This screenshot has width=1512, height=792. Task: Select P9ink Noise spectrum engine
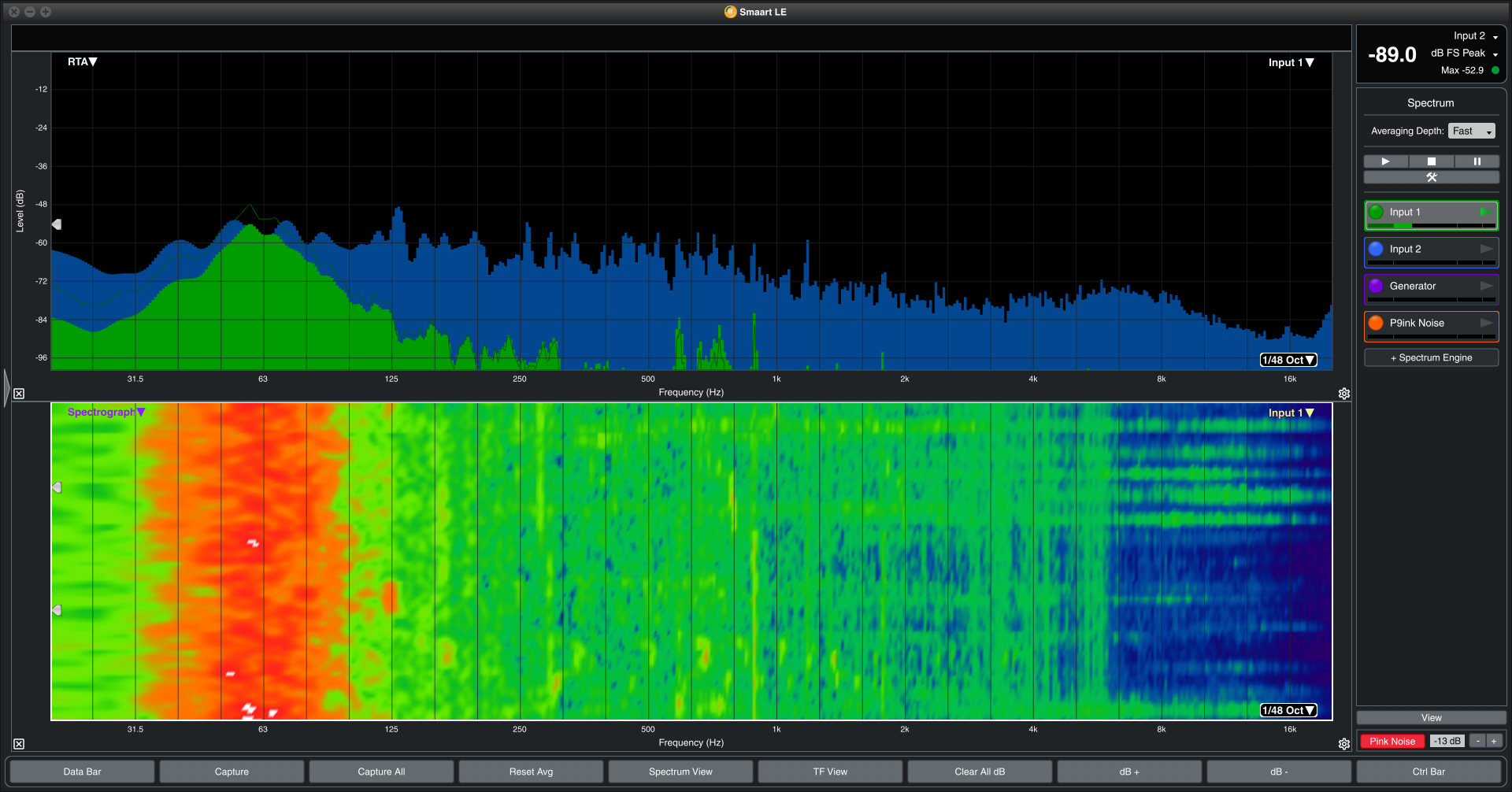(x=1431, y=326)
